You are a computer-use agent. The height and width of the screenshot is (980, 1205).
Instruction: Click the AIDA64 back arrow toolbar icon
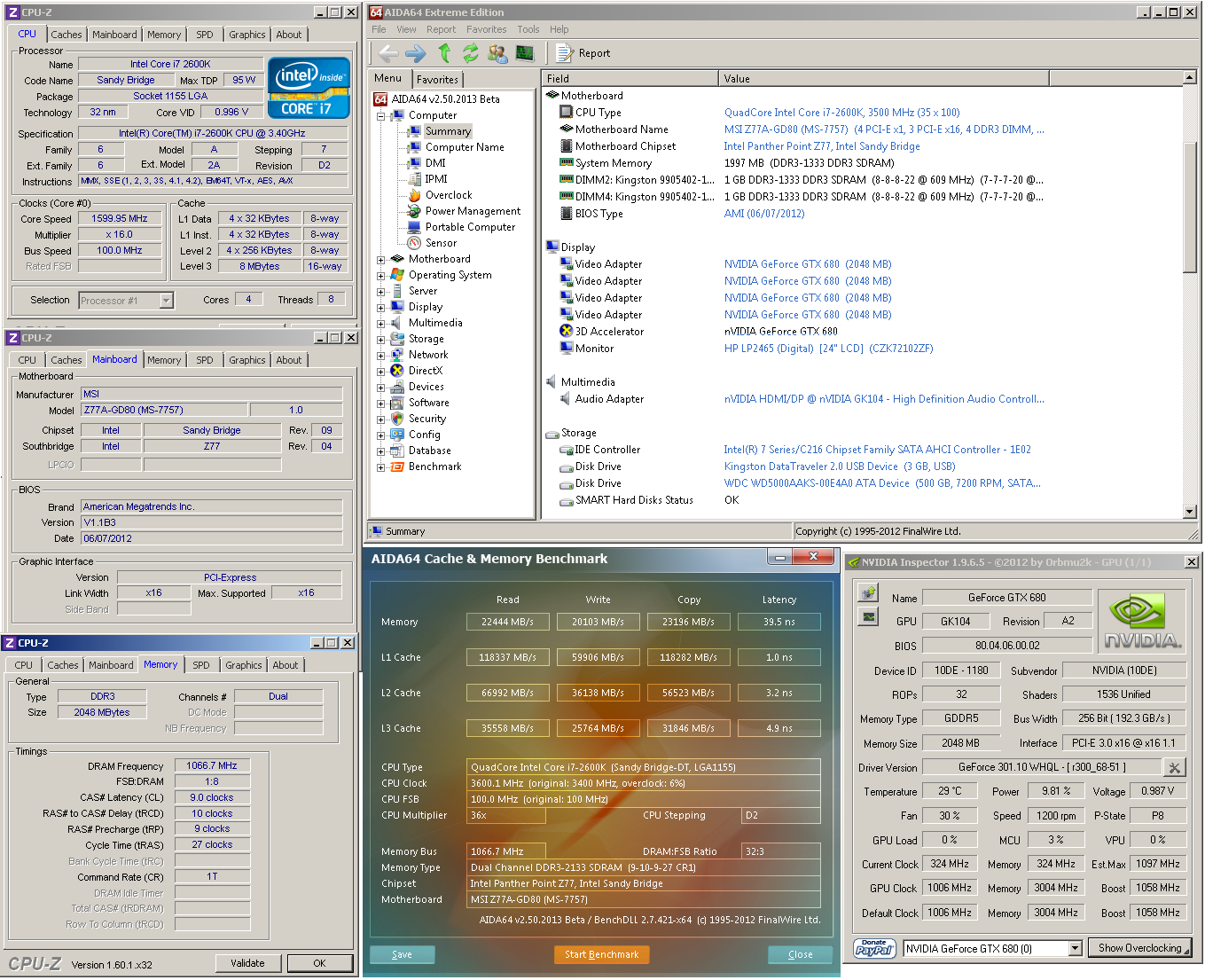tap(388, 53)
